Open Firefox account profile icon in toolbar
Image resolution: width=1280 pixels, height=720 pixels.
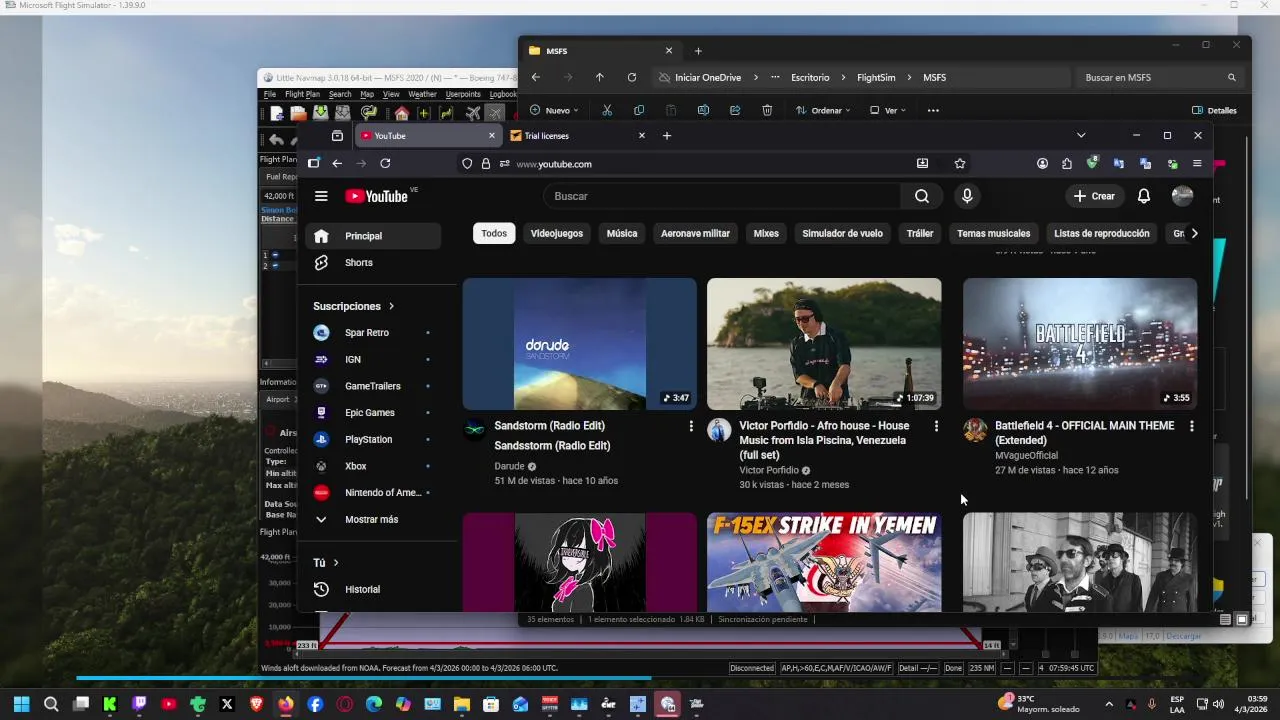(x=1042, y=163)
